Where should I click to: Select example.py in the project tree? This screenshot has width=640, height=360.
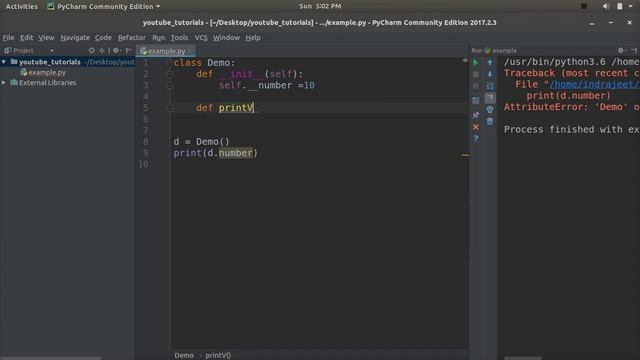[43, 72]
